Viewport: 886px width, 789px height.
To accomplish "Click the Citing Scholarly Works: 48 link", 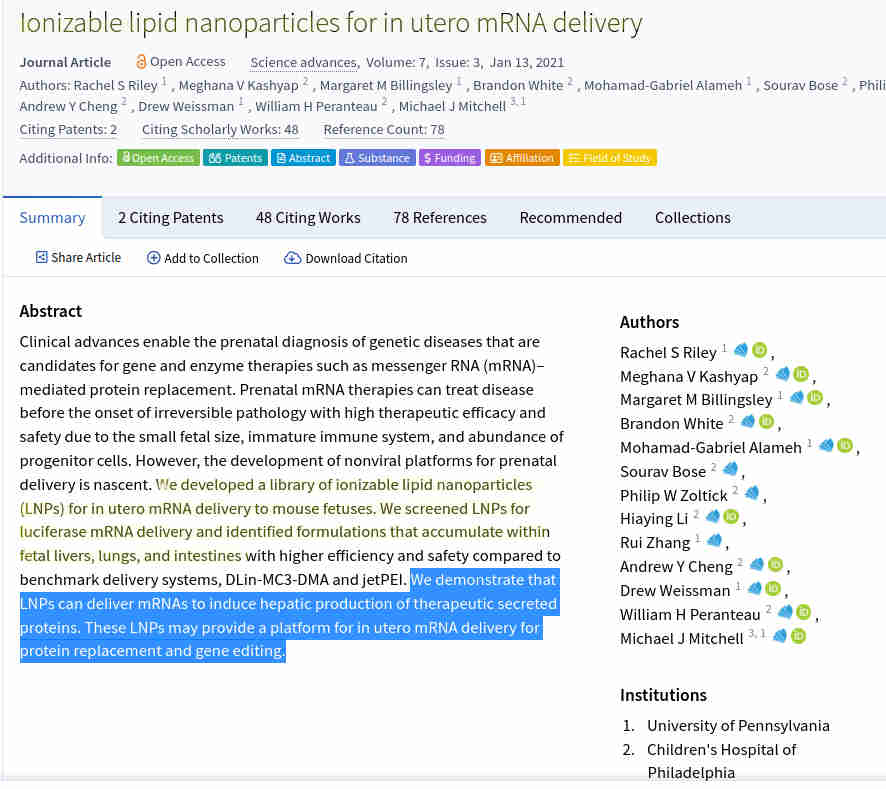I will [x=220, y=129].
